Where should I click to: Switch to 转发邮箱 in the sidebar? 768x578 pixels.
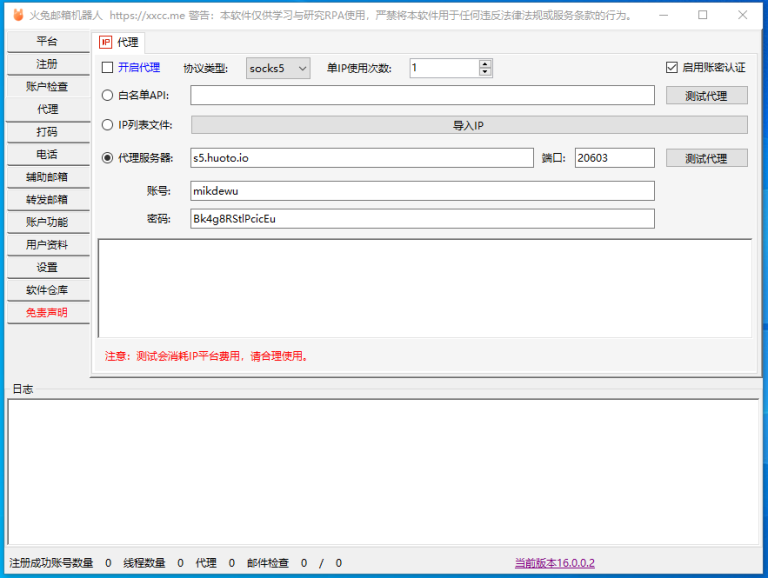click(x=48, y=199)
